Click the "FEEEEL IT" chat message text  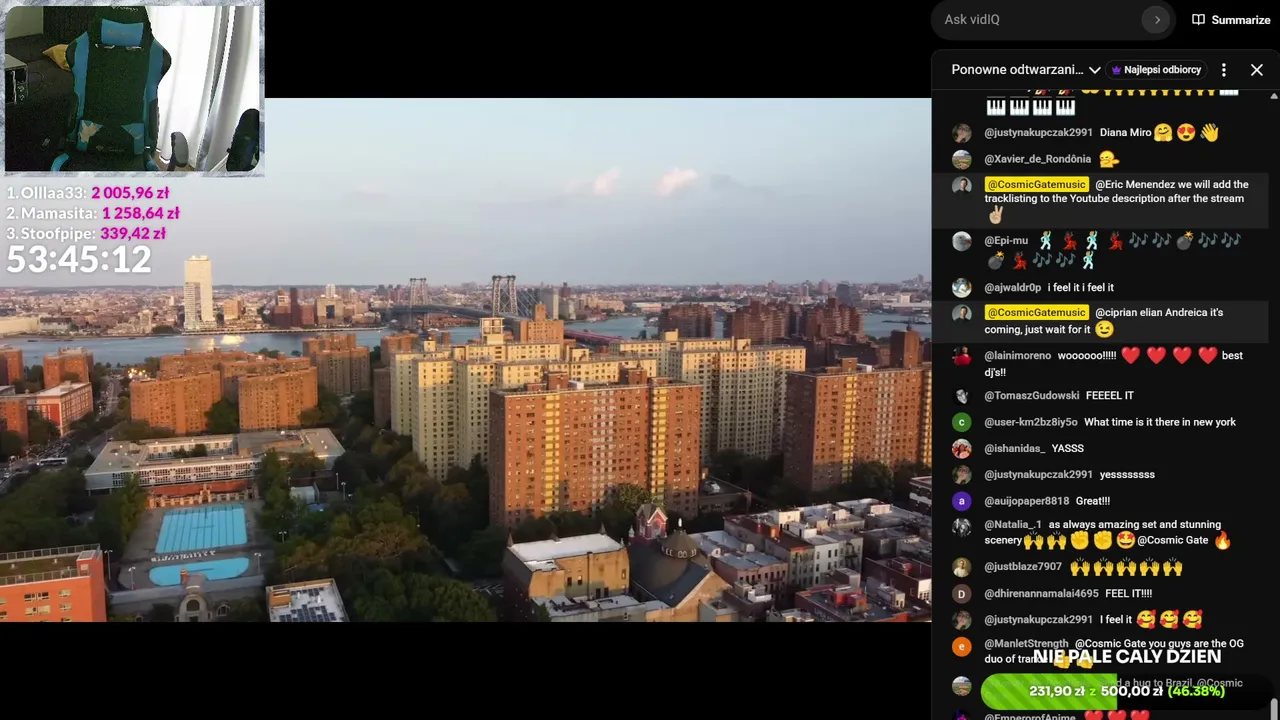tap(1109, 396)
